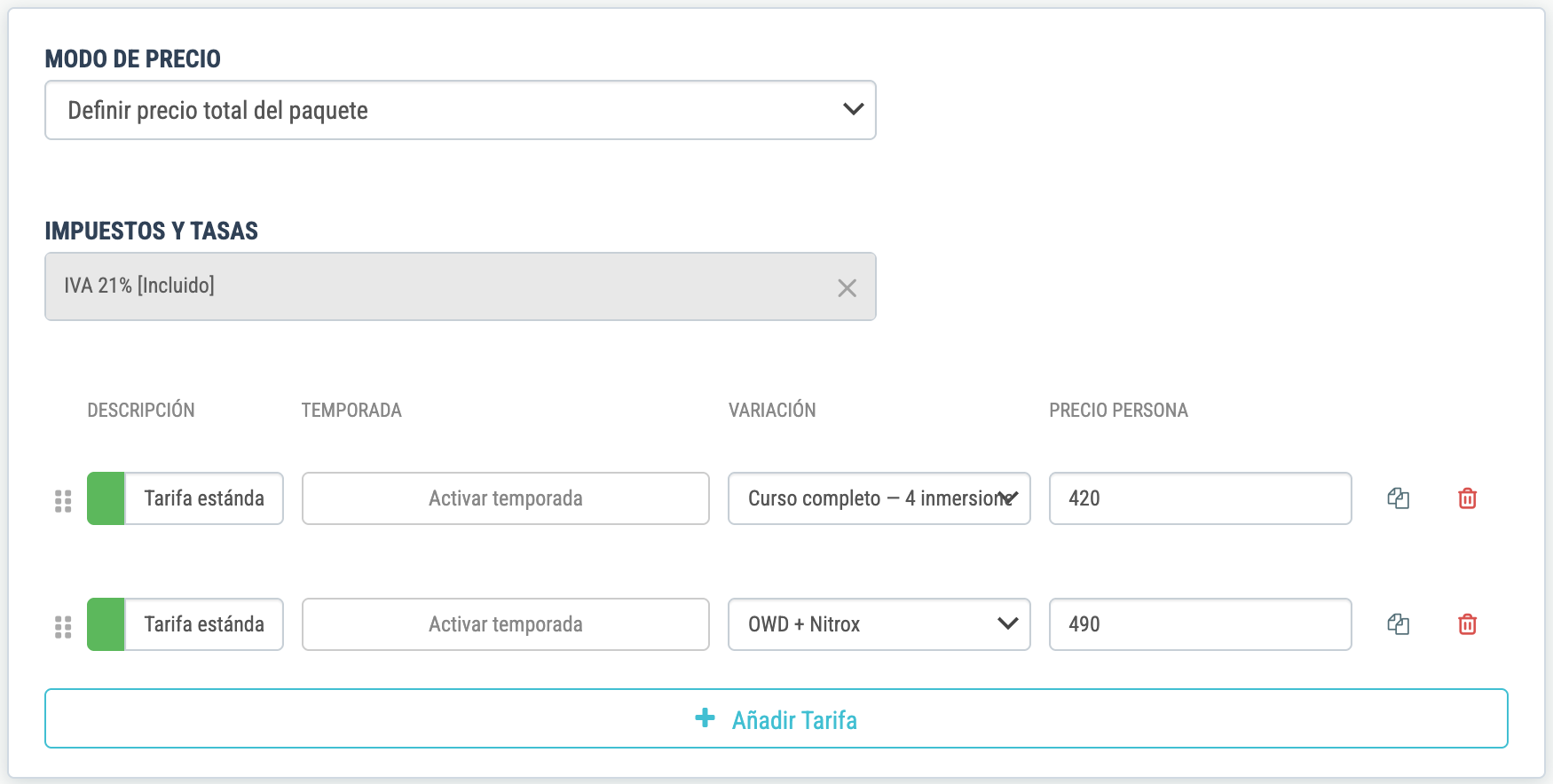The width and height of the screenshot is (1553, 784).
Task: Open the Modo de precio dropdown
Action: click(461, 110)
